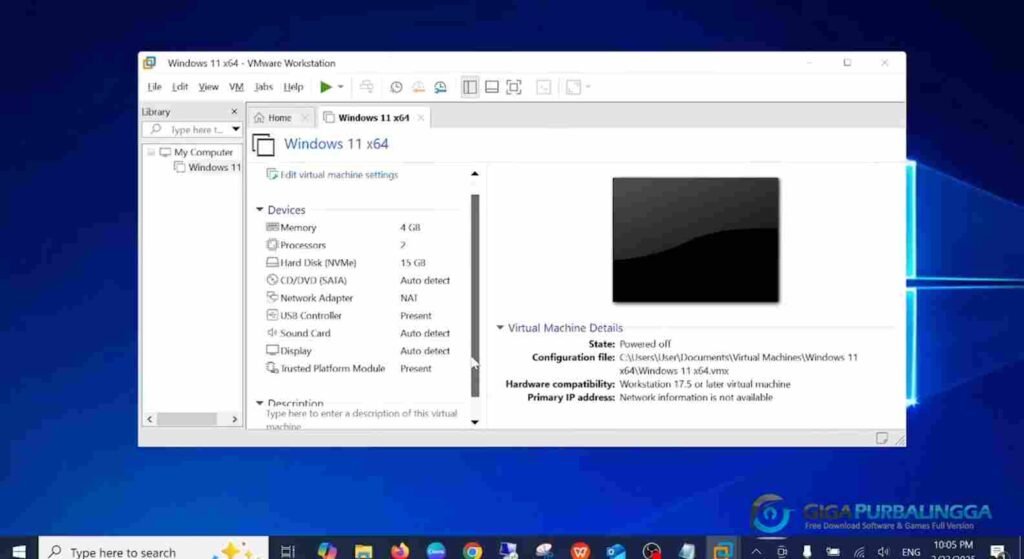The width and height of the screenshot is (1024, 559).
Task: Close the Home tab
Action: pyautogui.click(x=304, y=118)
